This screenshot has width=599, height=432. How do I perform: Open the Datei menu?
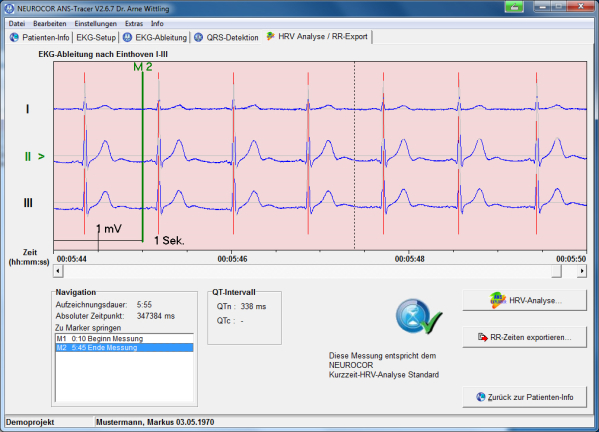coord(17,24)
